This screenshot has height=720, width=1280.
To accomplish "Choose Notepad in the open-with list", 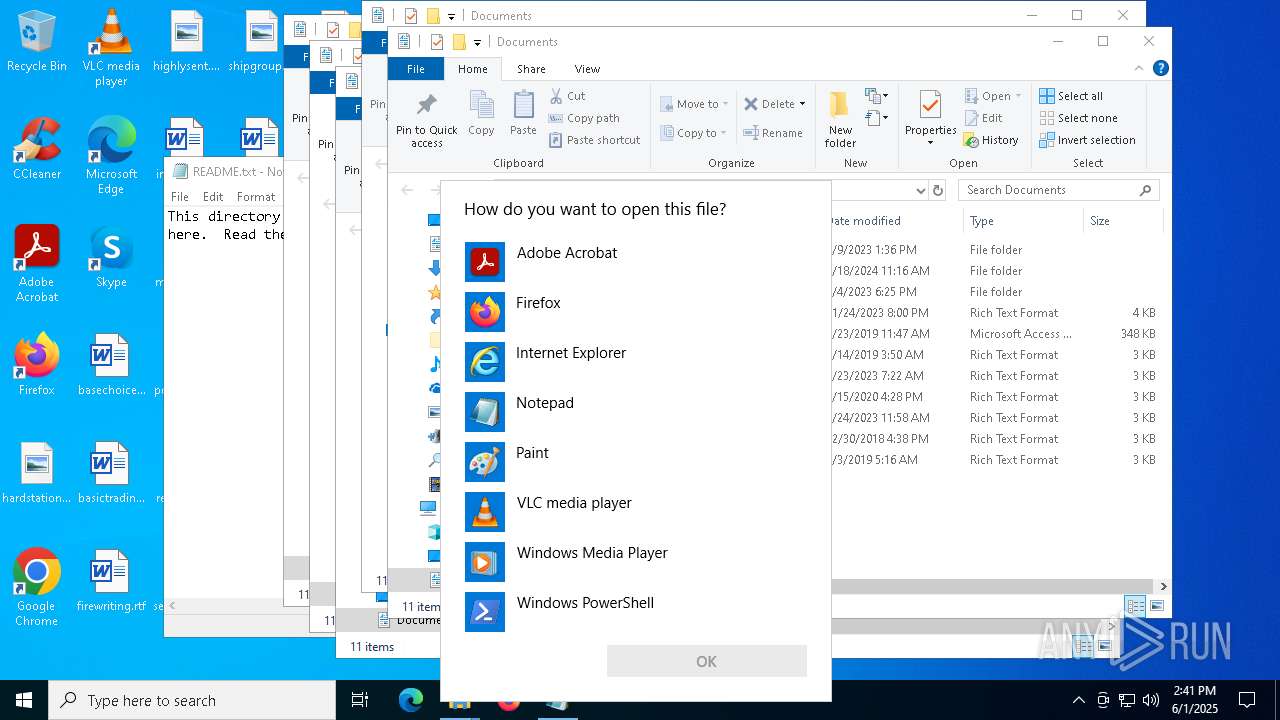I will 636,412.
